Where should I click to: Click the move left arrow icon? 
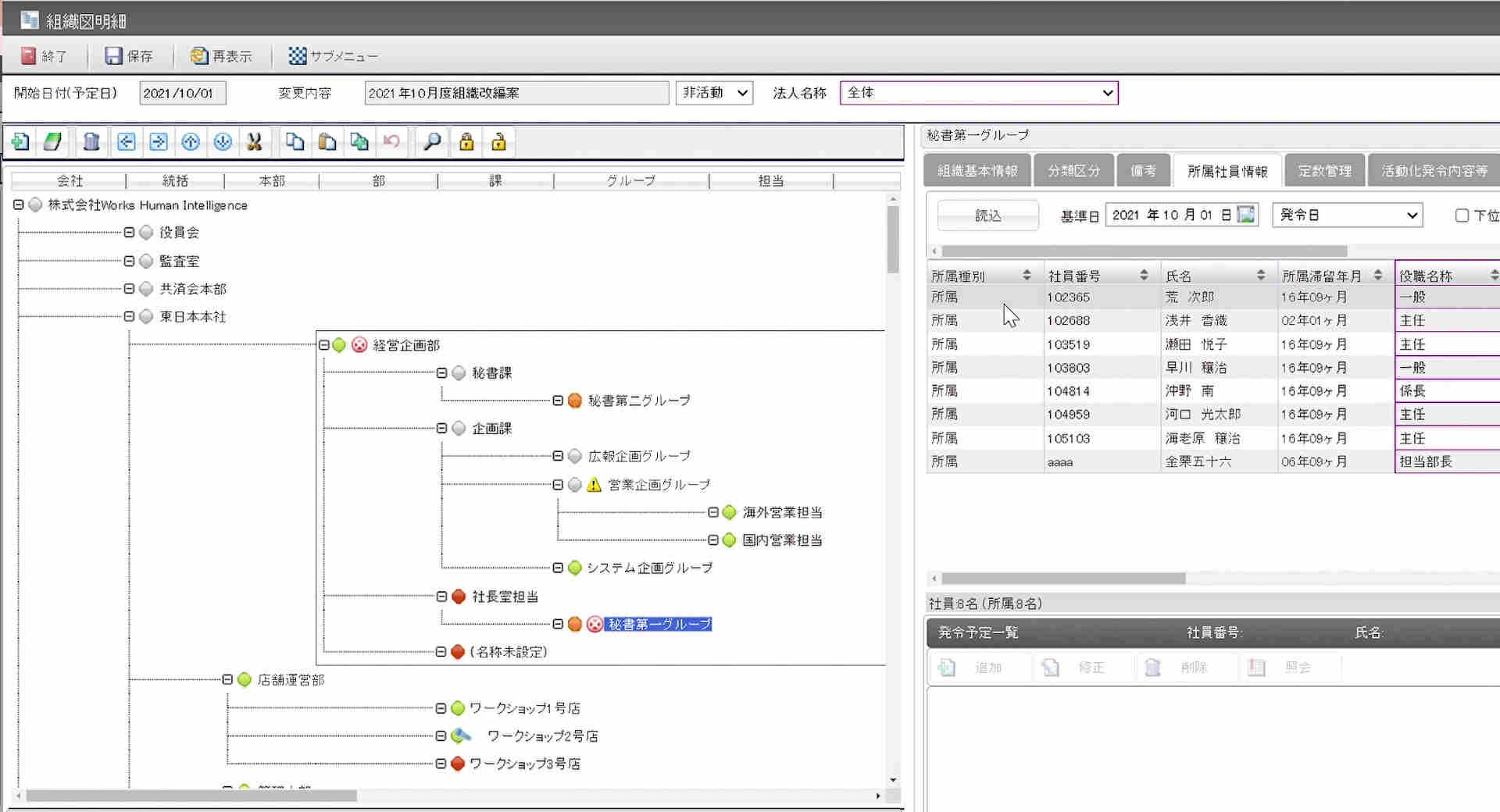pyautogui.click(x=126, y=141)
